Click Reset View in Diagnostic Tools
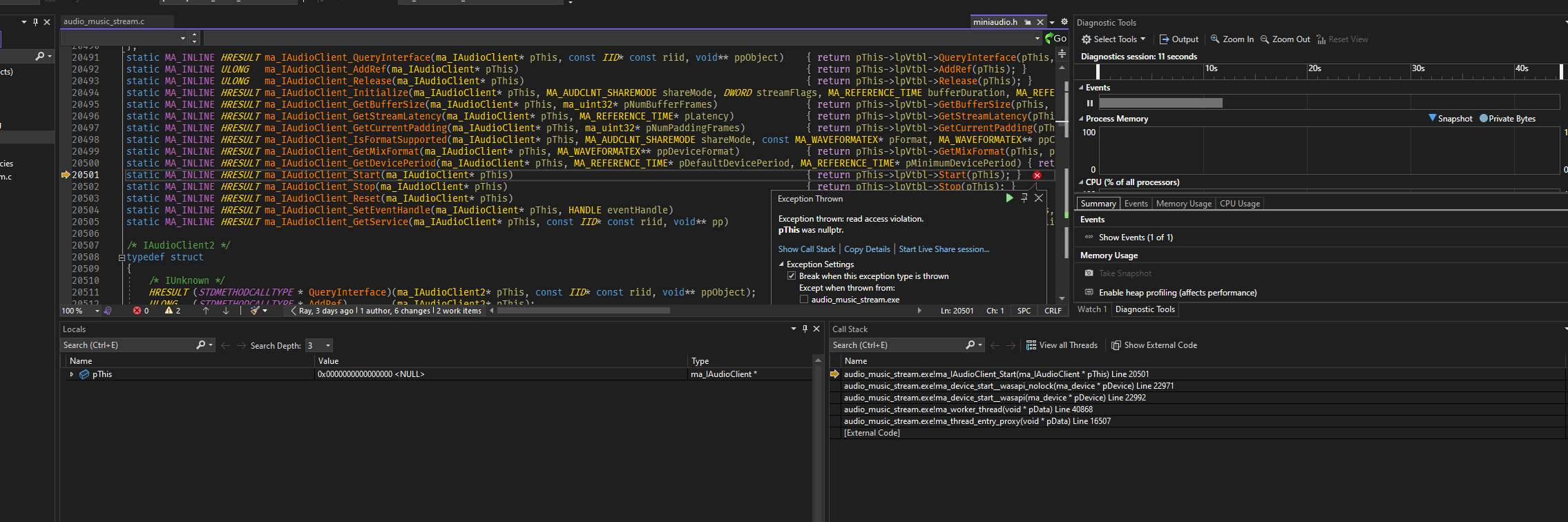This screenshot has height=522, width=1568. click(1342, 39)
